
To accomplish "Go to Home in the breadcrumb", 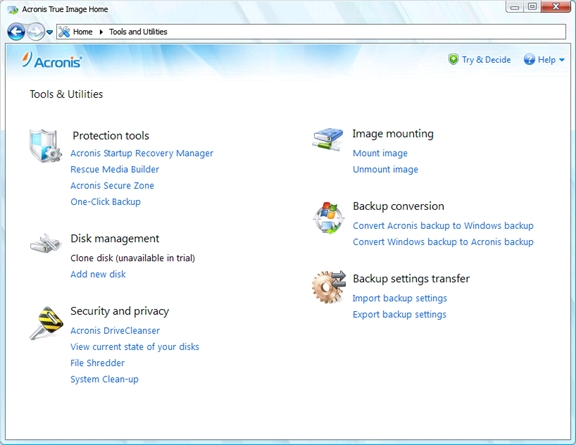I will [x=83, y=32].
